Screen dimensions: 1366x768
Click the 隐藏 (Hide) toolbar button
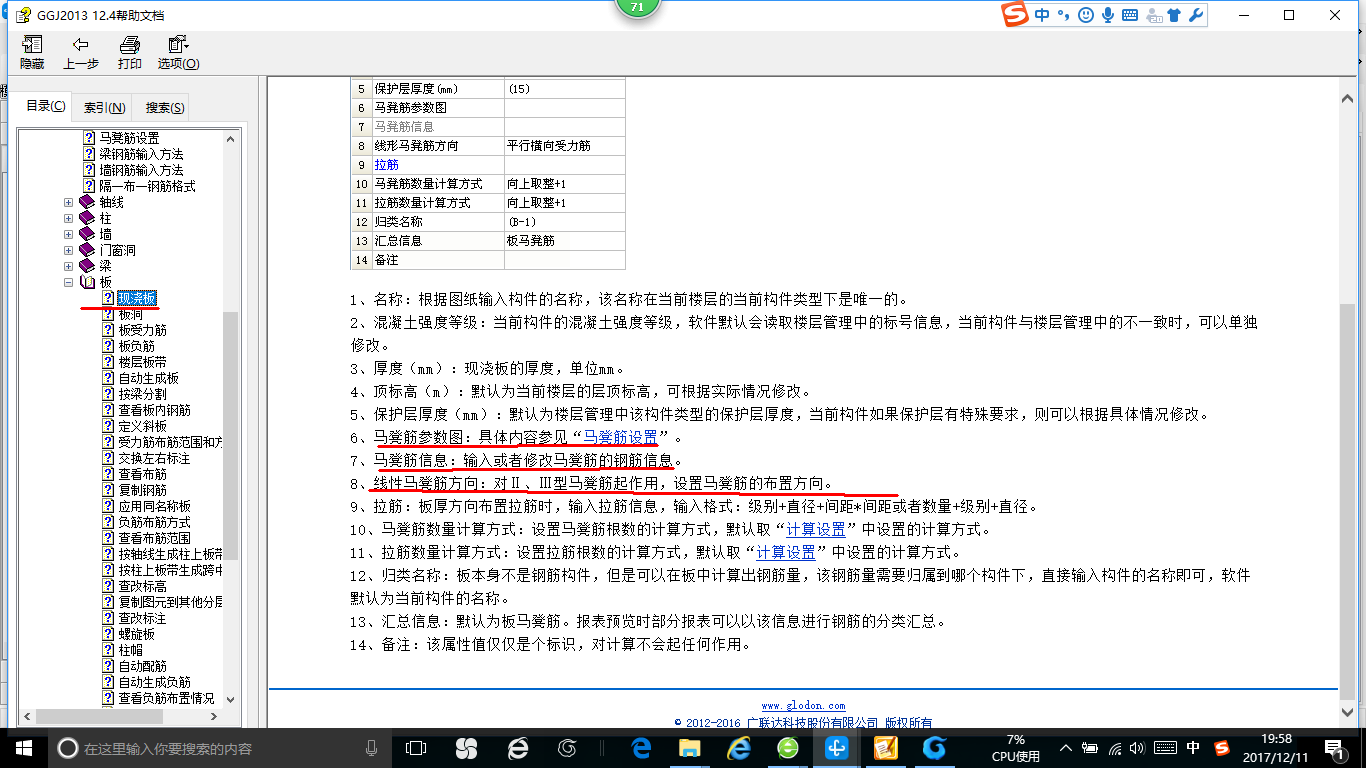coord(32,53)
